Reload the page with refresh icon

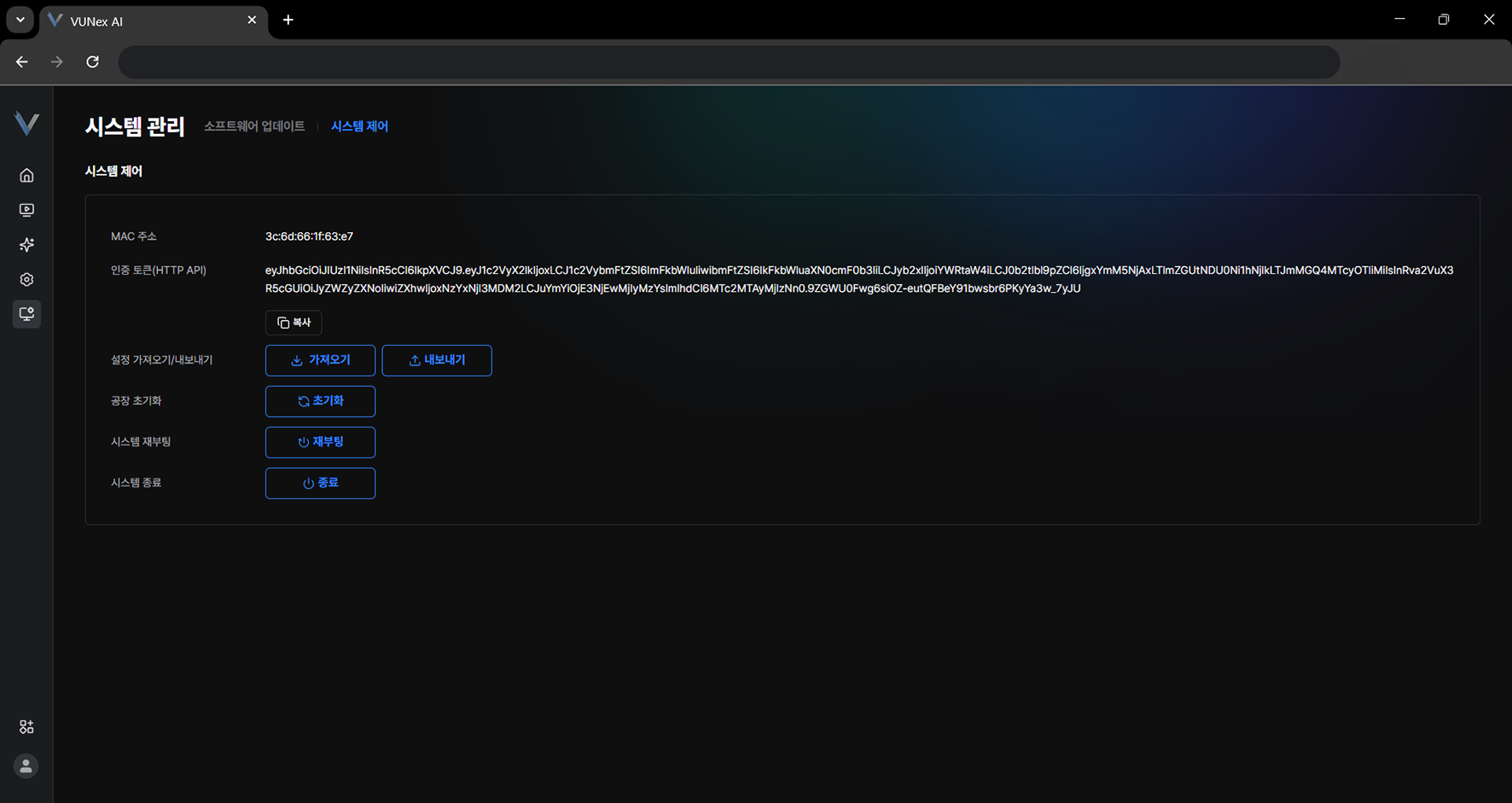click(x=93, y=62)
